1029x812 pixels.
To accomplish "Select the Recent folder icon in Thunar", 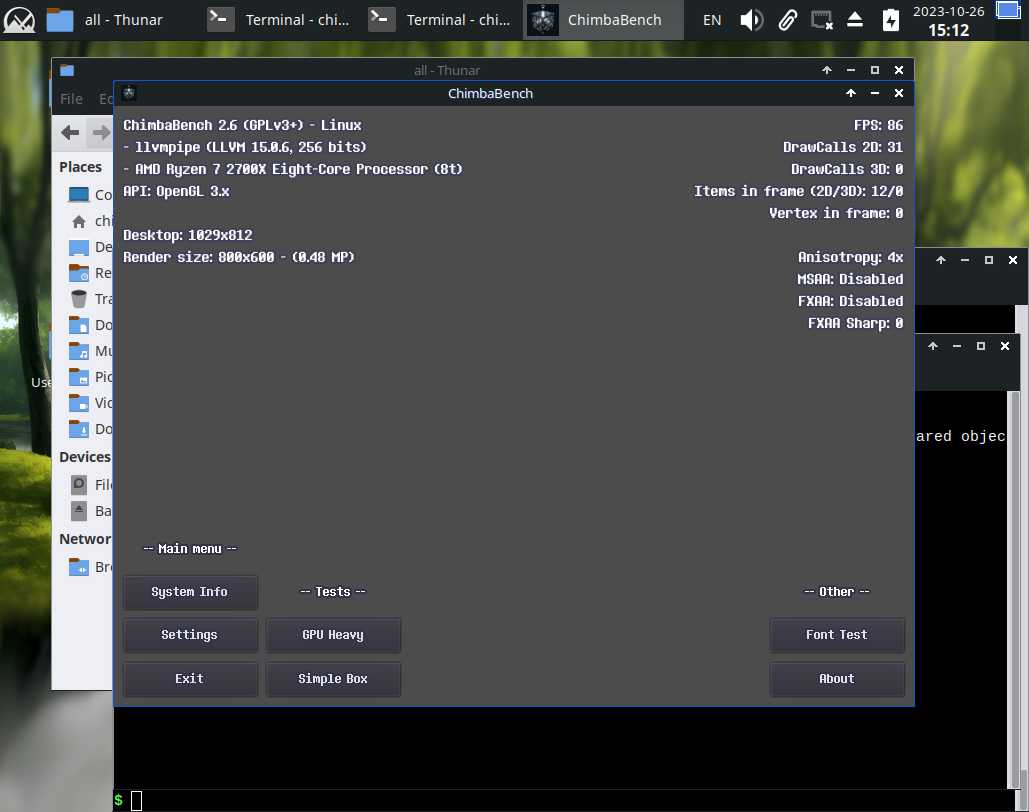I will pyautogui.click(x=79, y=273).
